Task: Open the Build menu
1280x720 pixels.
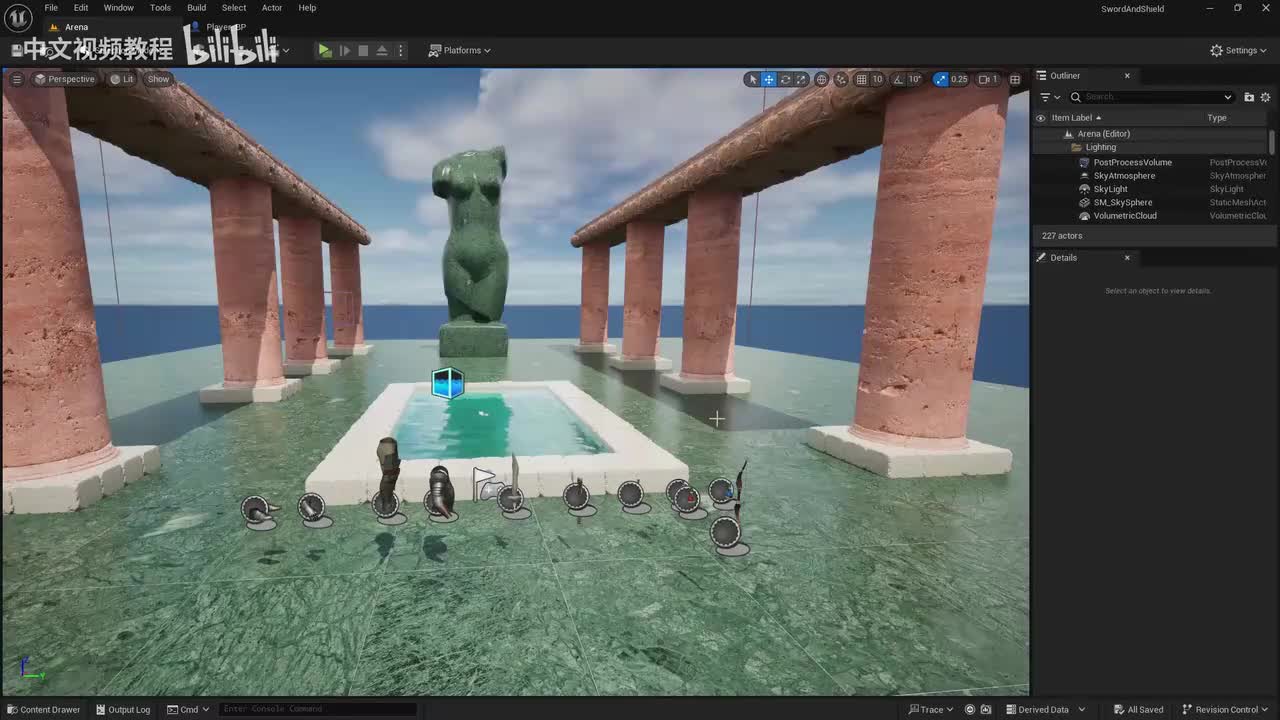Action: [x=197, y=7]
